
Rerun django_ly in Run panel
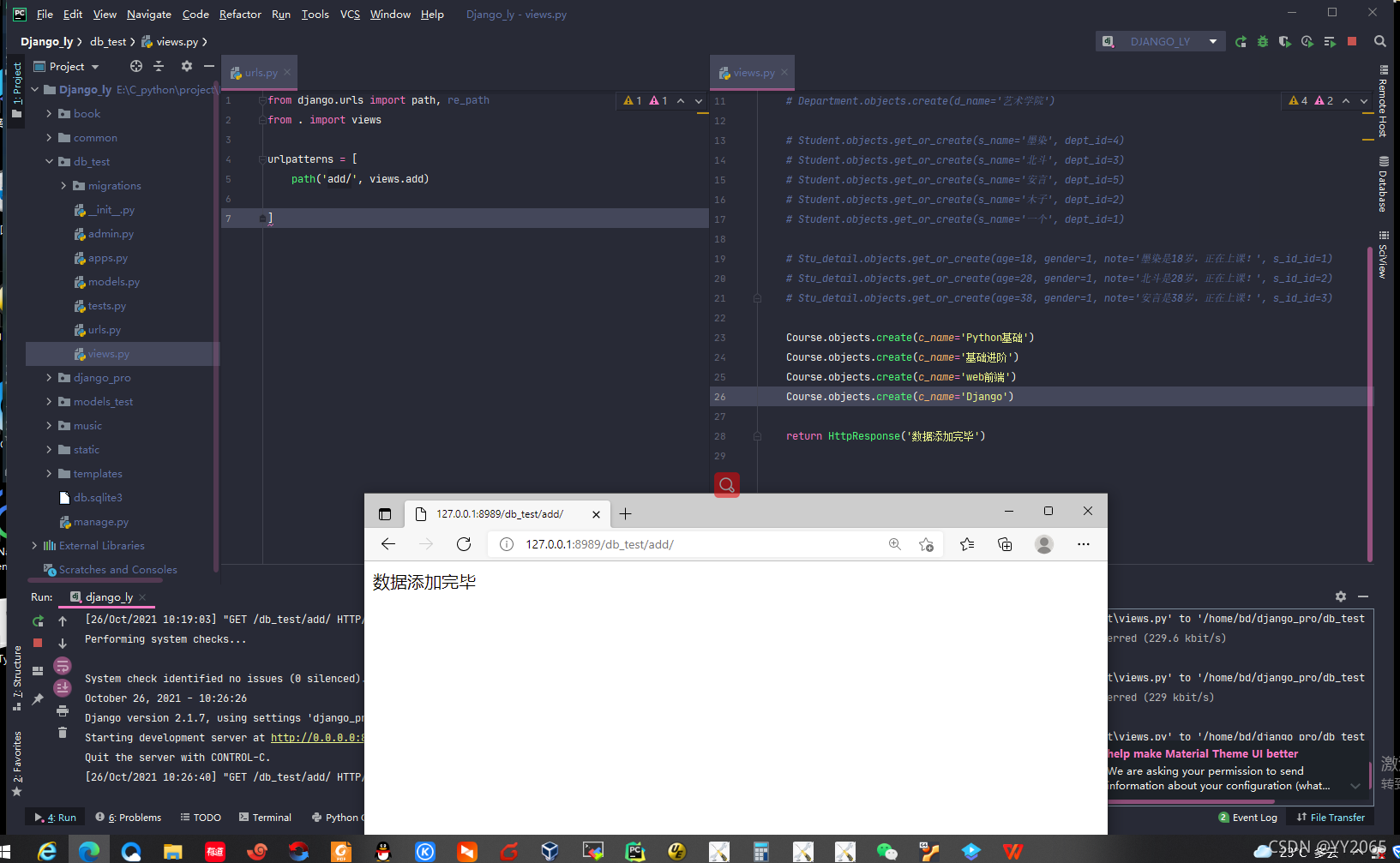pos(38,620)
